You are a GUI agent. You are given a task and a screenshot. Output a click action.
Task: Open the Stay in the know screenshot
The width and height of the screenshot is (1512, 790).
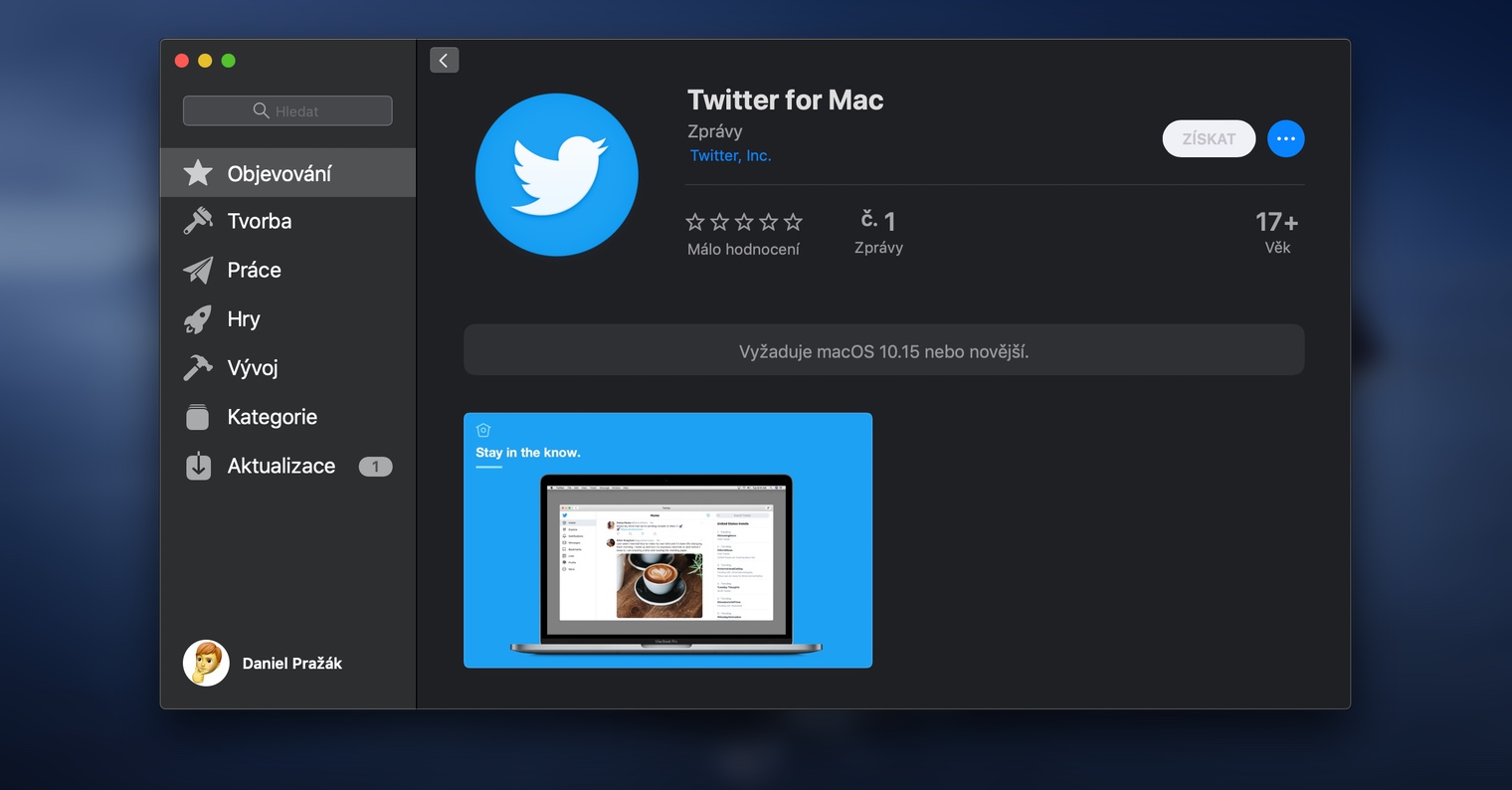coord(667,540)
